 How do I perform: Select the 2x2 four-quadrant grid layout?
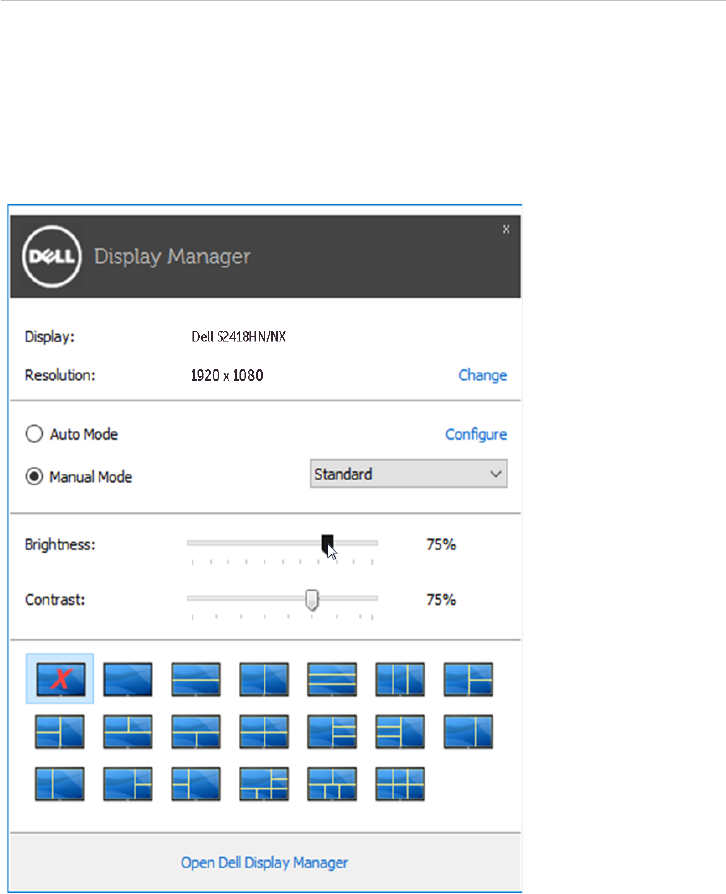coord(264,732)
